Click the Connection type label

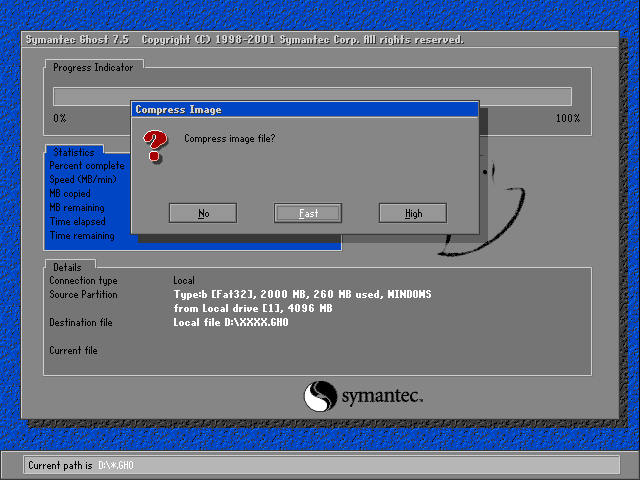click(x=83, y=280)
